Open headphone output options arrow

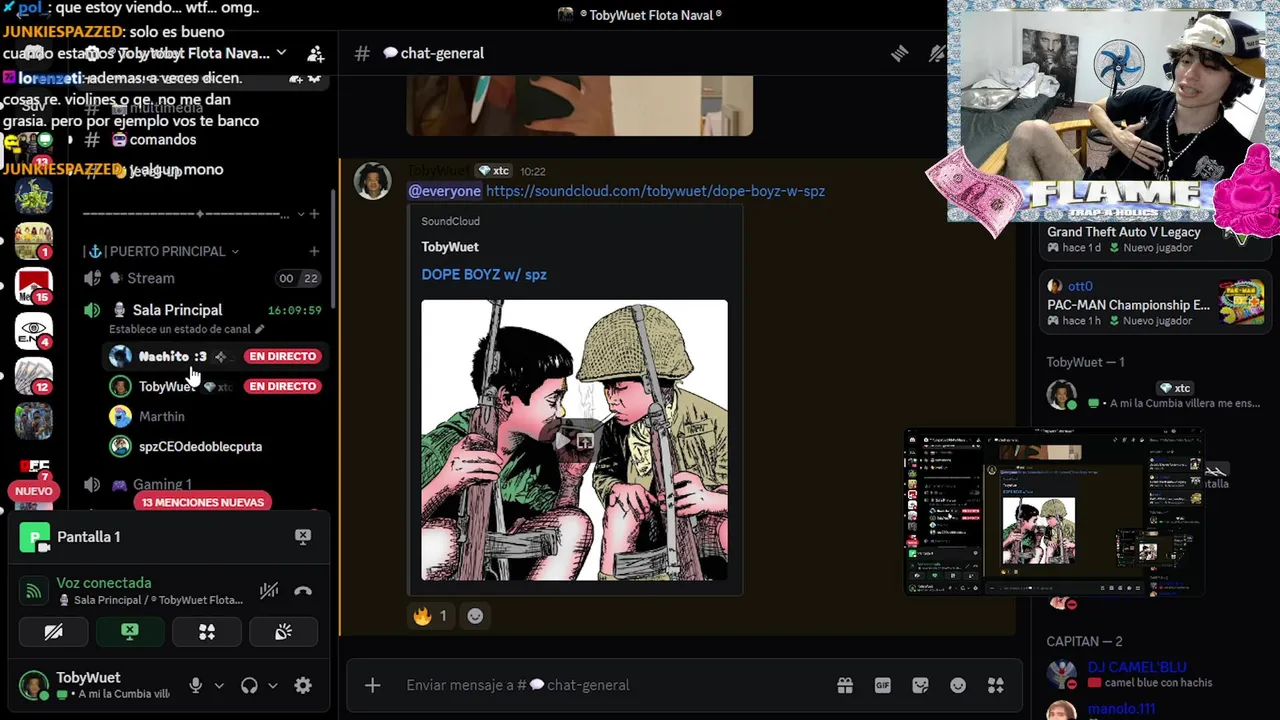(x=272, y=685)
